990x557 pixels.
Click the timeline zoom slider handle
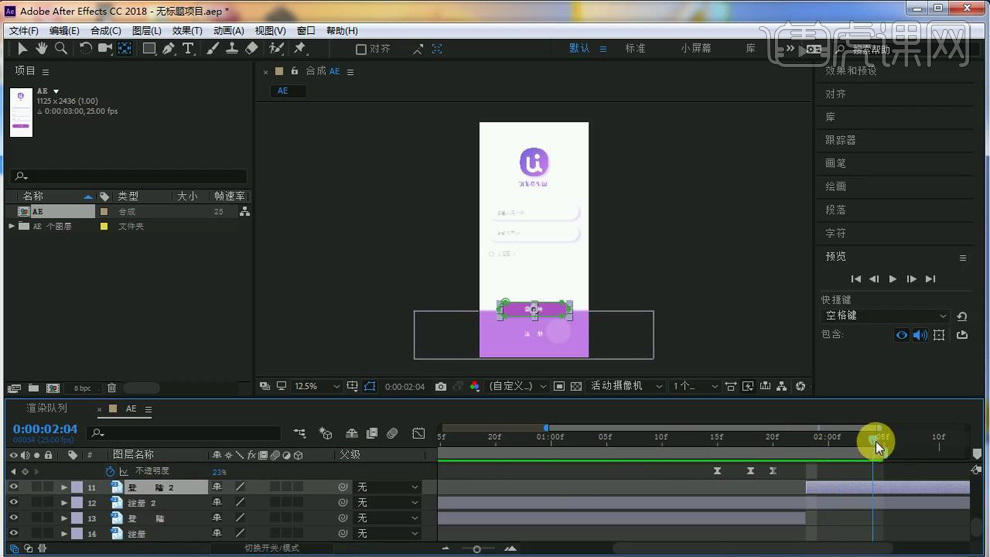pos(477,548)
